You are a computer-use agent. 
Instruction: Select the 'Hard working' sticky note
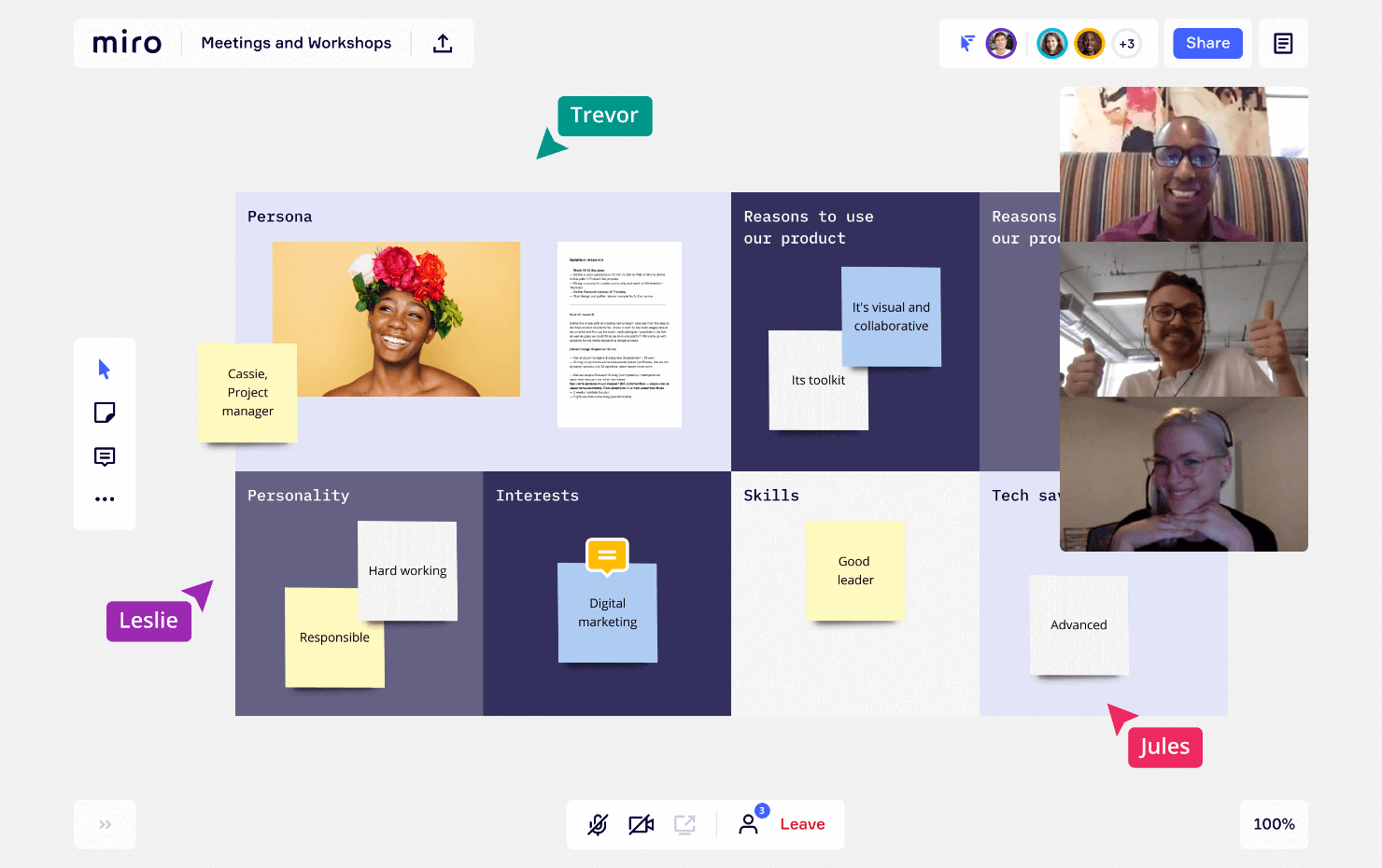[407, 570]
